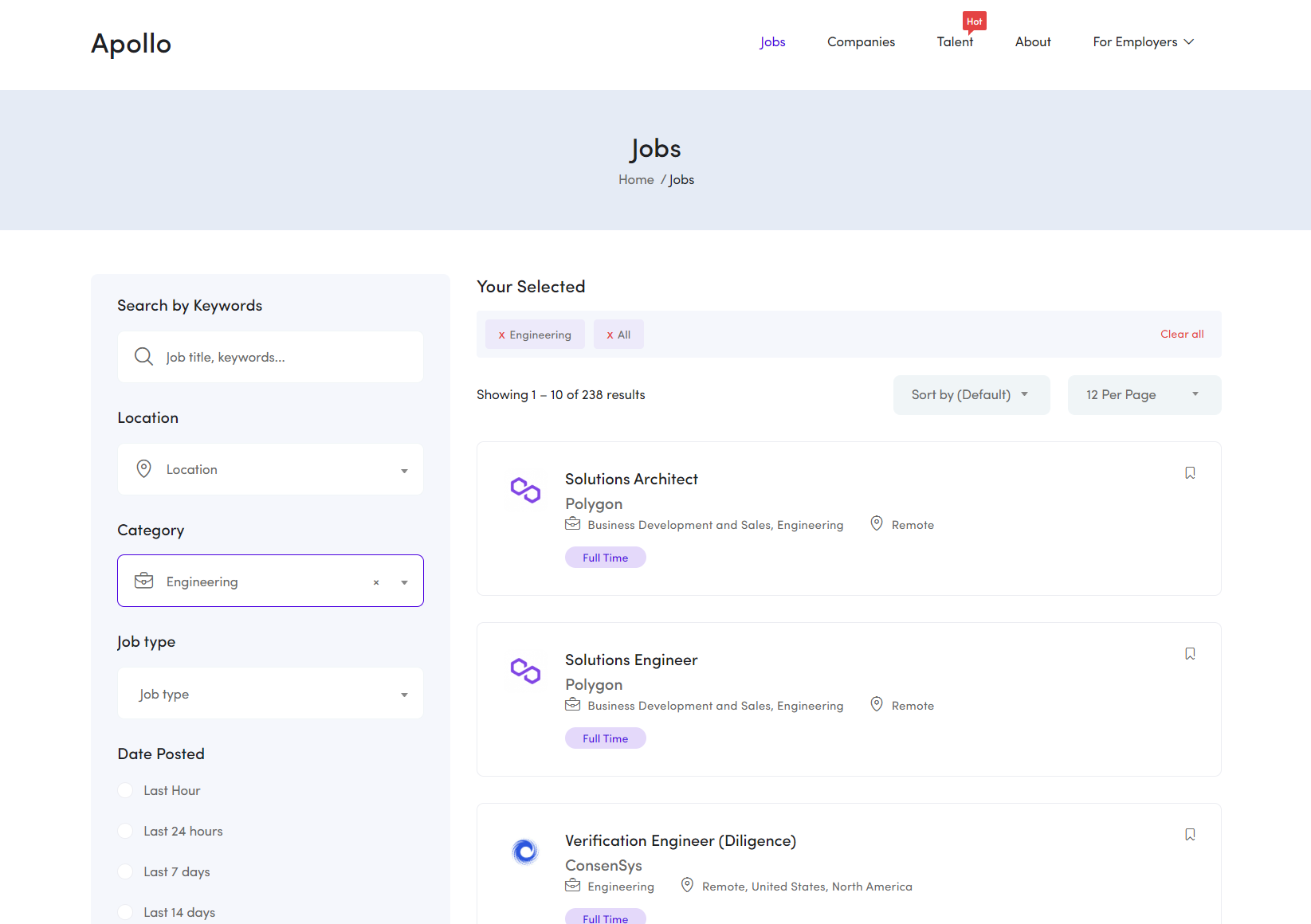
Task: Click Full Time tag on Solutions Architect
Action: point(606,558)
